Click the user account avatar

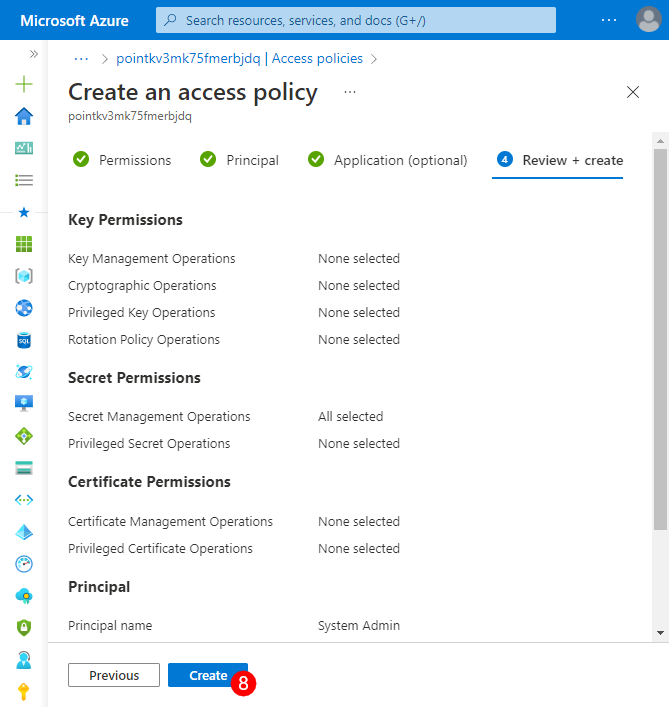click(x=649, y=20)
